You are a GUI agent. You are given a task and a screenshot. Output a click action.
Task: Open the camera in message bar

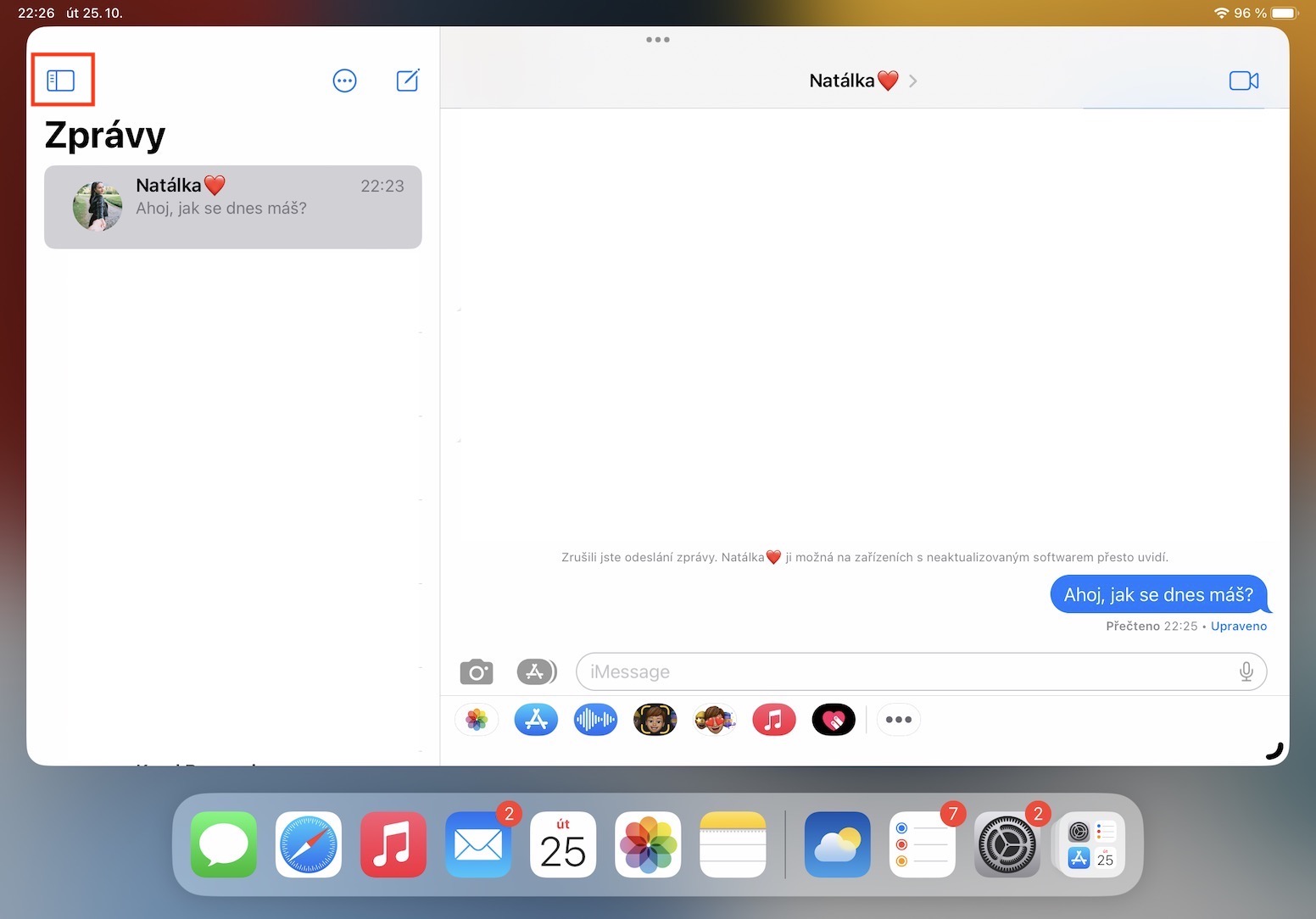point(477,671)
